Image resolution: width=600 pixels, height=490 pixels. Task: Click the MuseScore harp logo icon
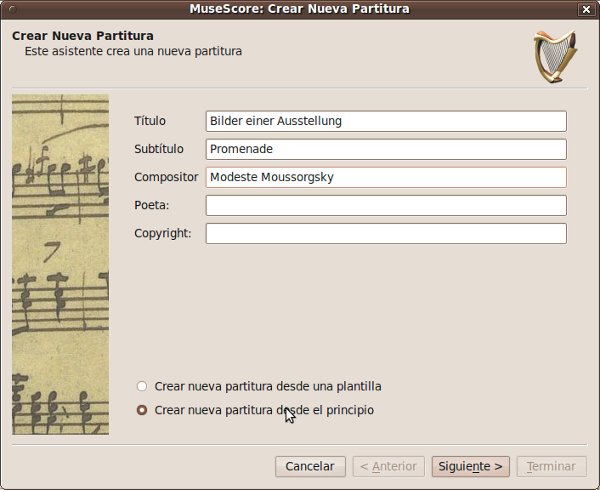tap(556, 57)
